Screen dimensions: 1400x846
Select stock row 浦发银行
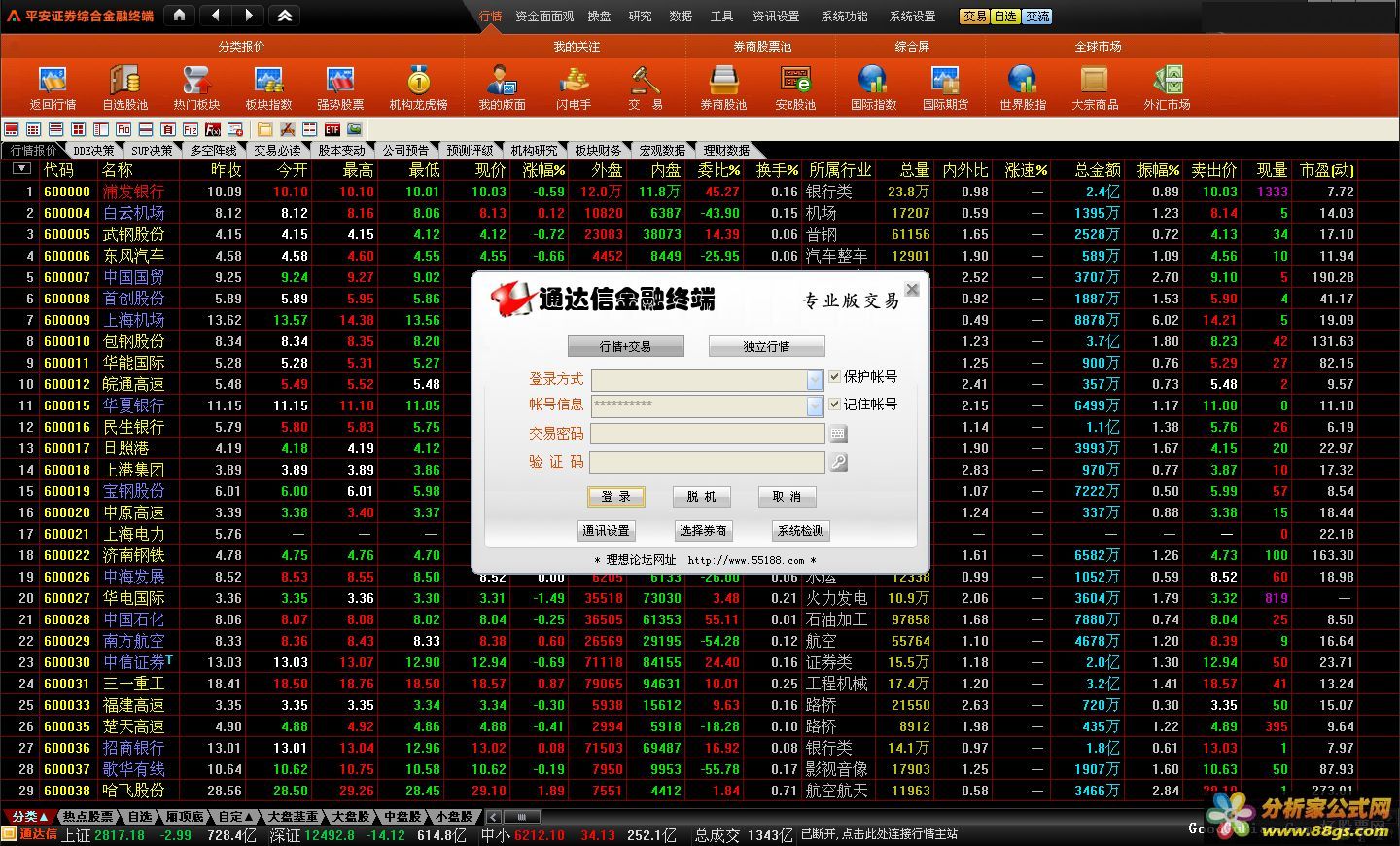point(700,192)
